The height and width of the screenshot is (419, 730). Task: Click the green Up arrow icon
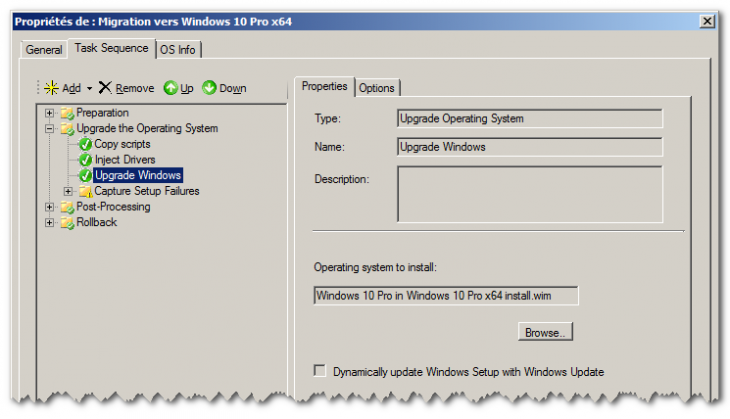click(x=170, y=88)
